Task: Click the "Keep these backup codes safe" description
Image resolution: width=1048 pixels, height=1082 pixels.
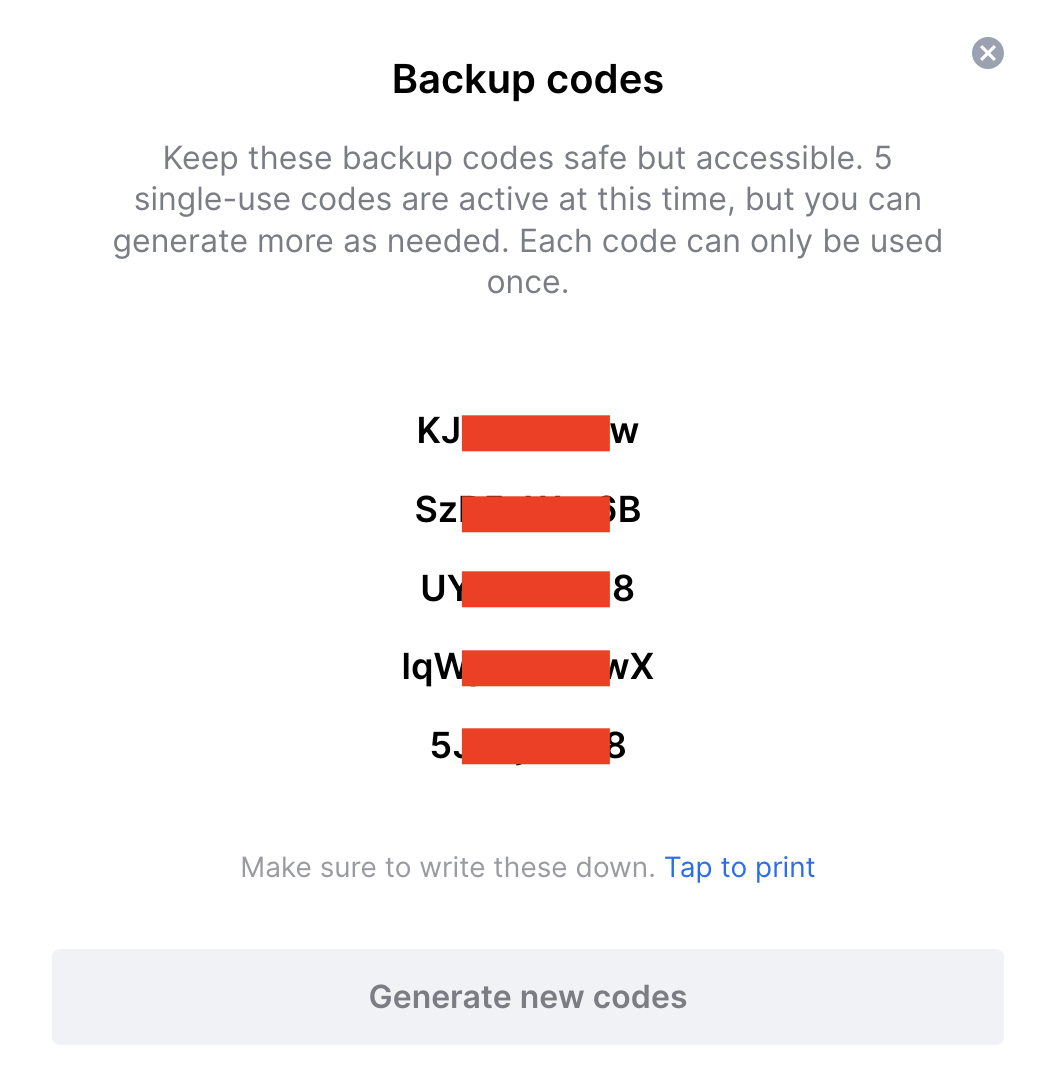Action: 527,158
